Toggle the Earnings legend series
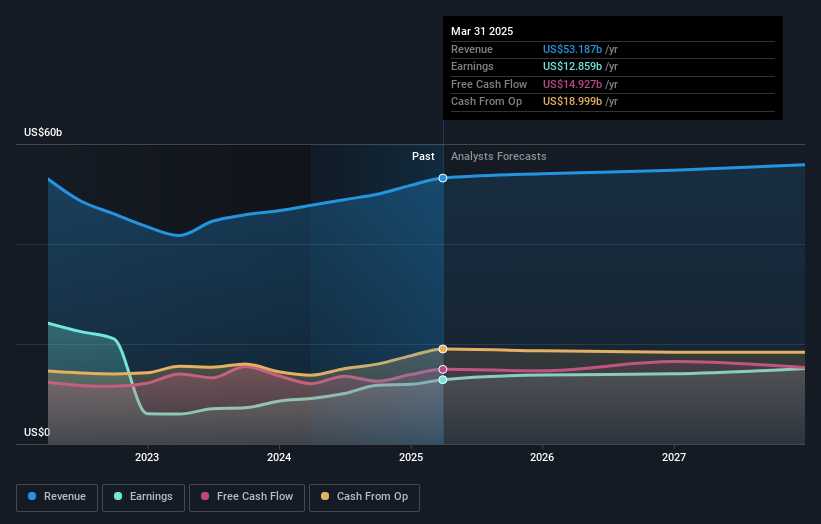 [143, 497]
